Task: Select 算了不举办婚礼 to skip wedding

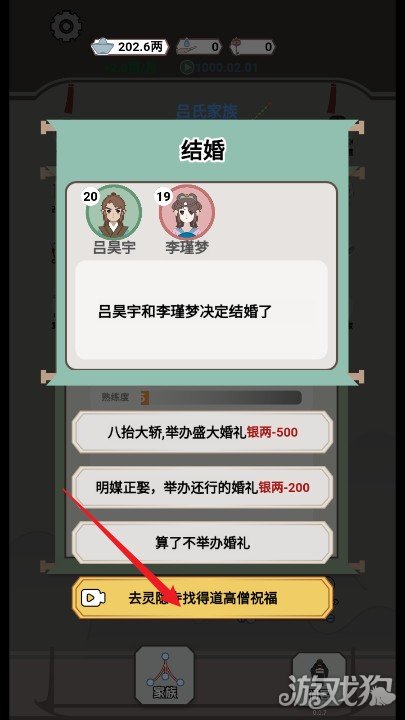Action: [x=202, y=543]
